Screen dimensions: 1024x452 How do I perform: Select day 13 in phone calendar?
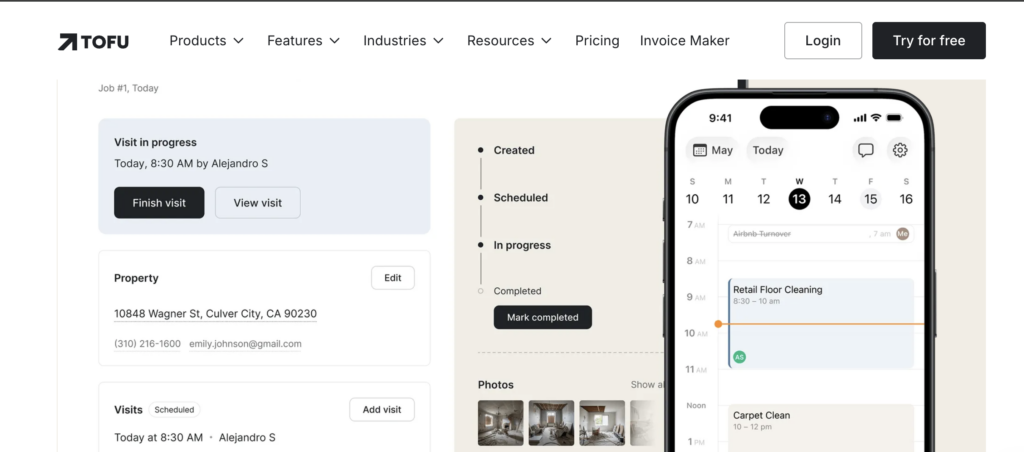pyautogui.click(x=799, y=199)
